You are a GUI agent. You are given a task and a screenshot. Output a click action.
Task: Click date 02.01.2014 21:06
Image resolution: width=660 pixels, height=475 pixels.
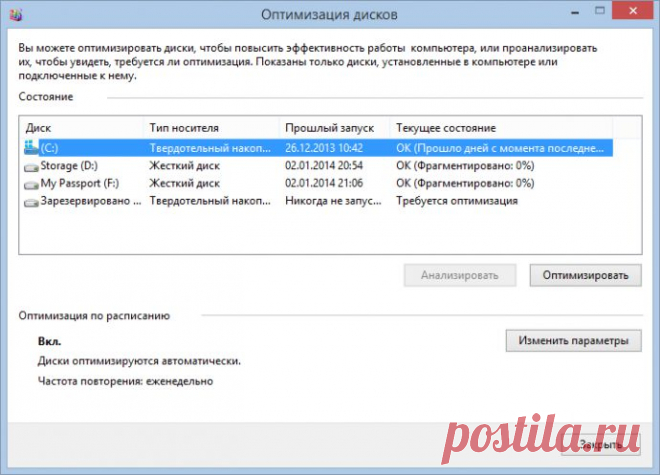coord(324,183)
